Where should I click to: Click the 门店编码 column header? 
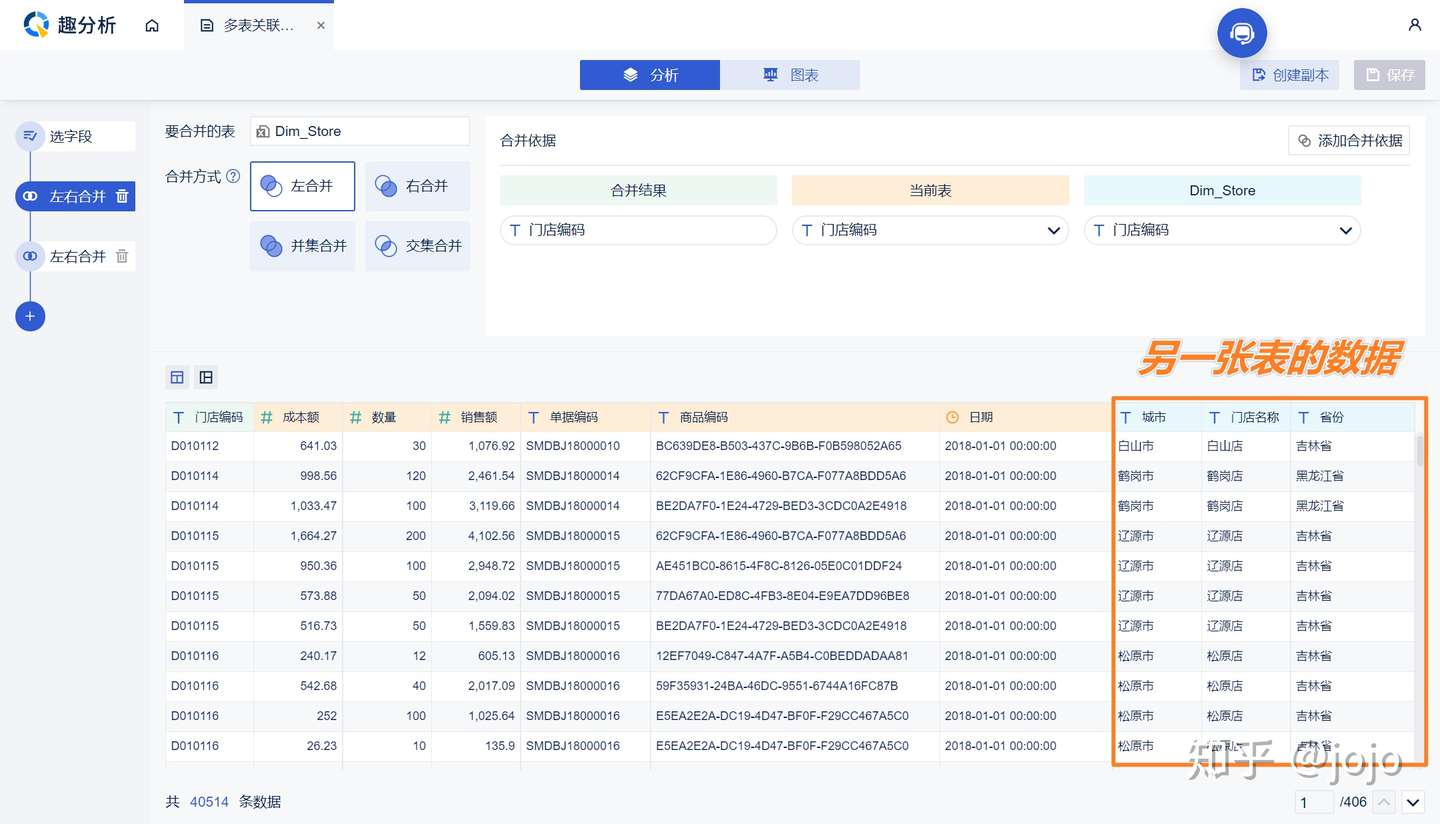click(209, 417)
